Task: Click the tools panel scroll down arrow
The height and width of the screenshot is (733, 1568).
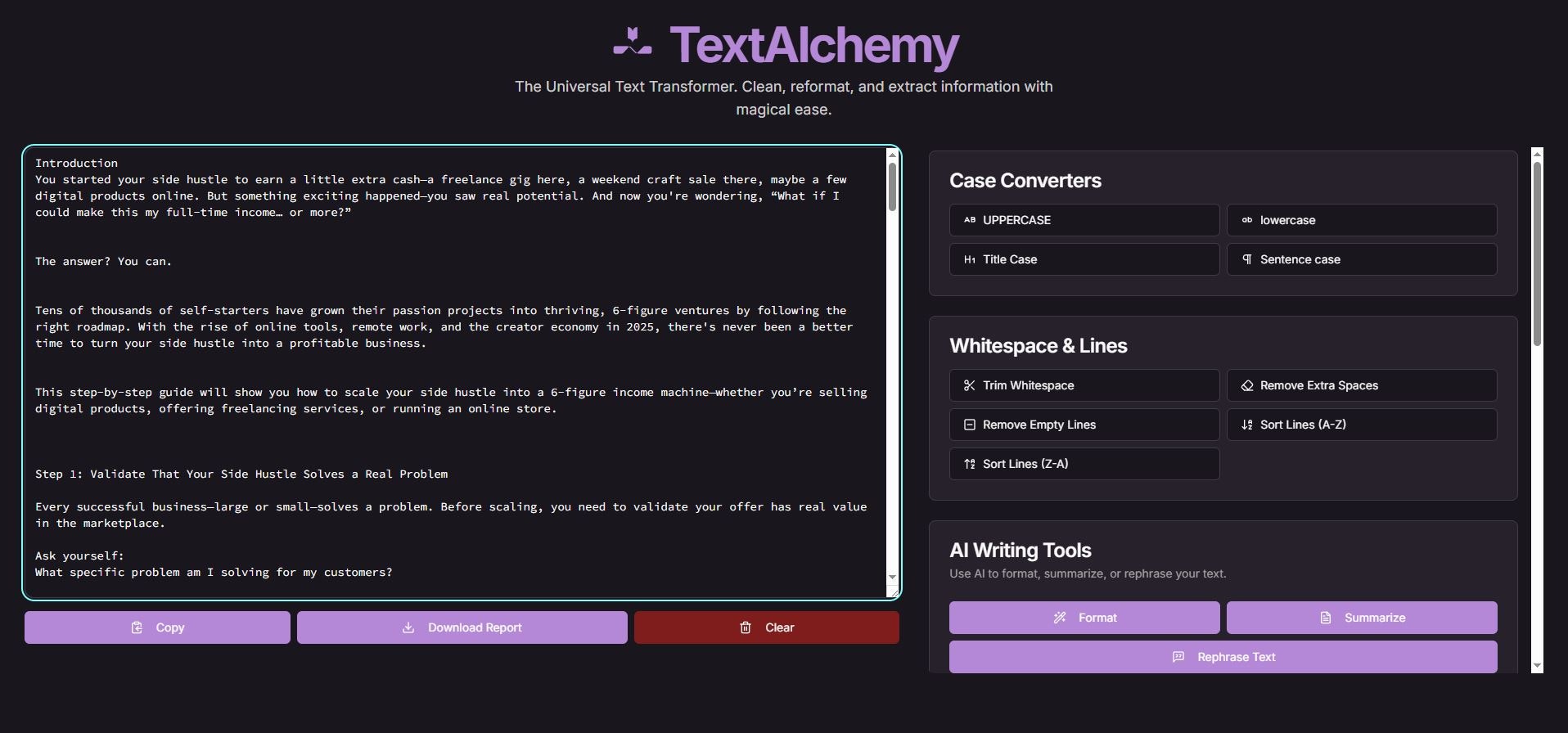Action: (1537, 667)
